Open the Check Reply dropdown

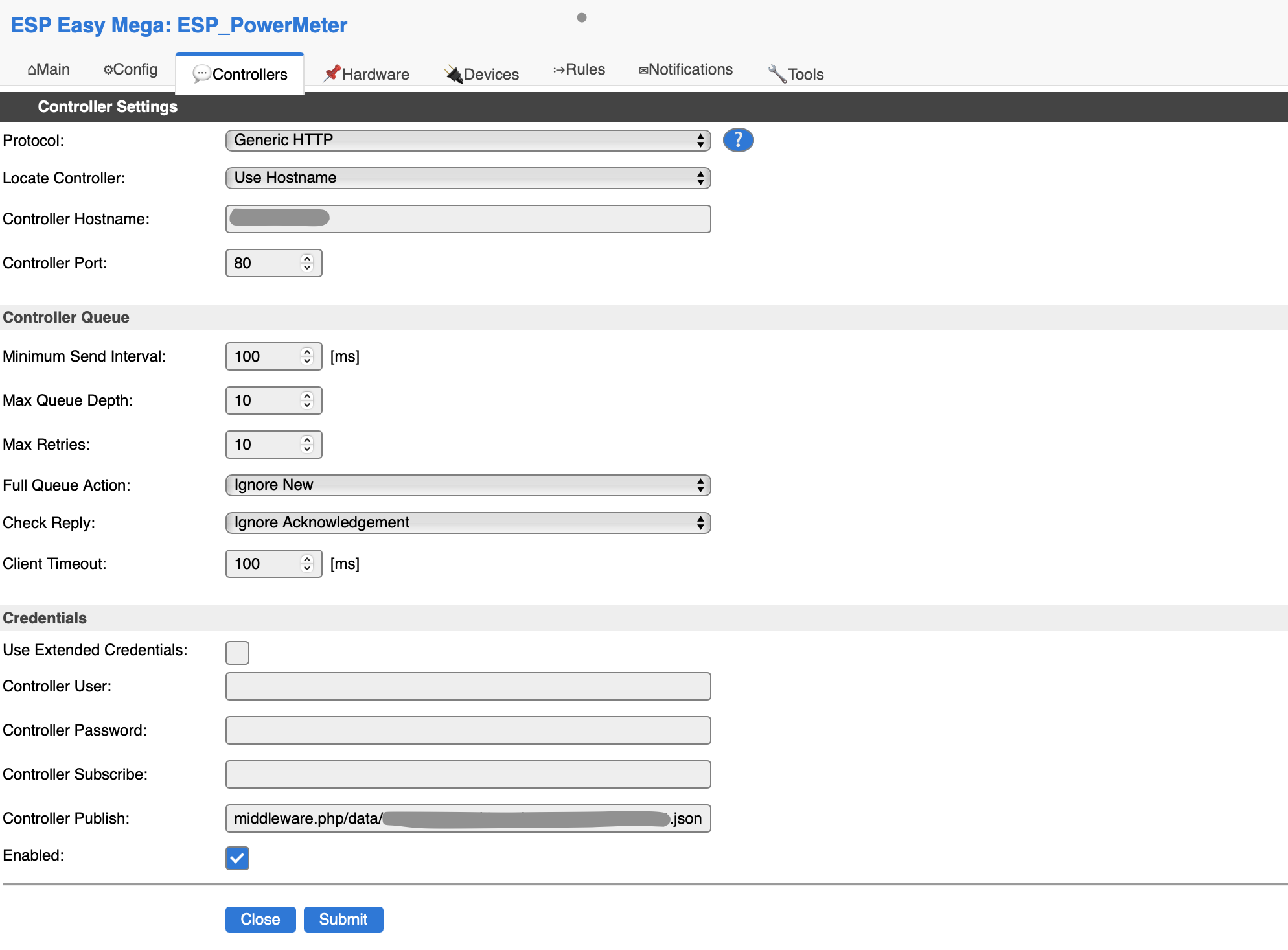tap(468, 523)
